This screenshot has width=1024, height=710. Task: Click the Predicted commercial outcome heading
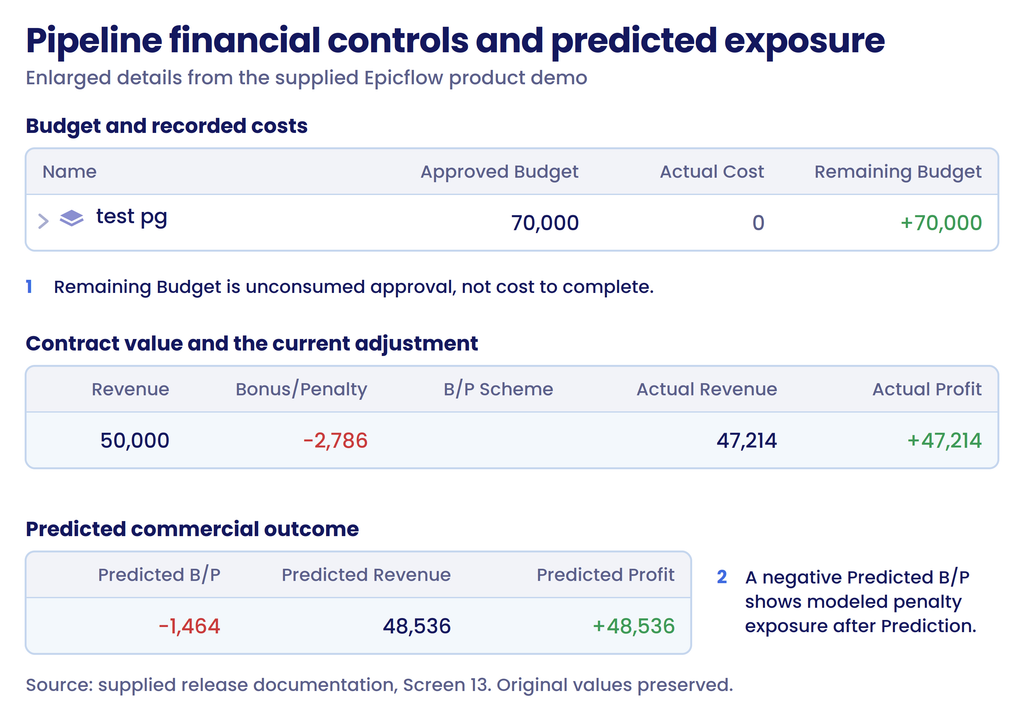(192, 529)
